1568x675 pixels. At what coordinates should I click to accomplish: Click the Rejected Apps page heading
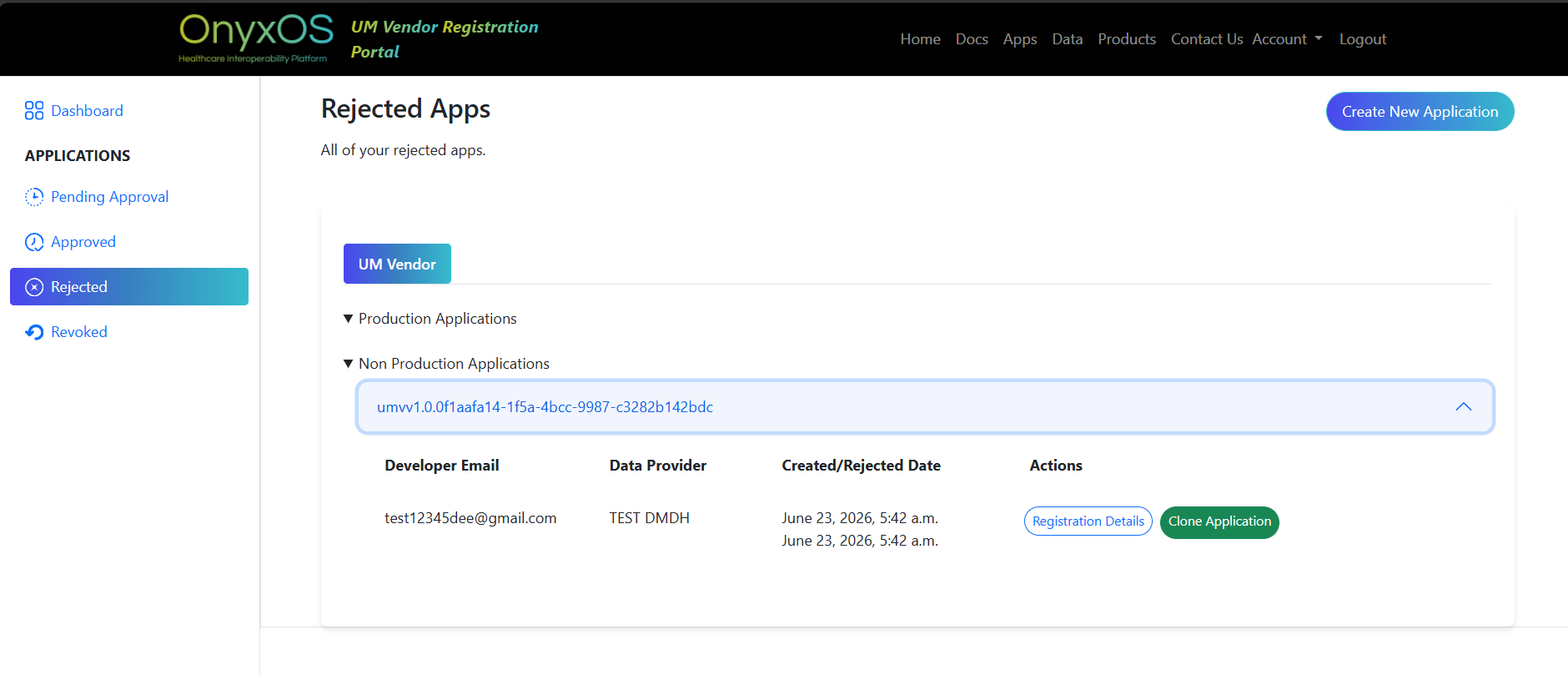[405, 109]
